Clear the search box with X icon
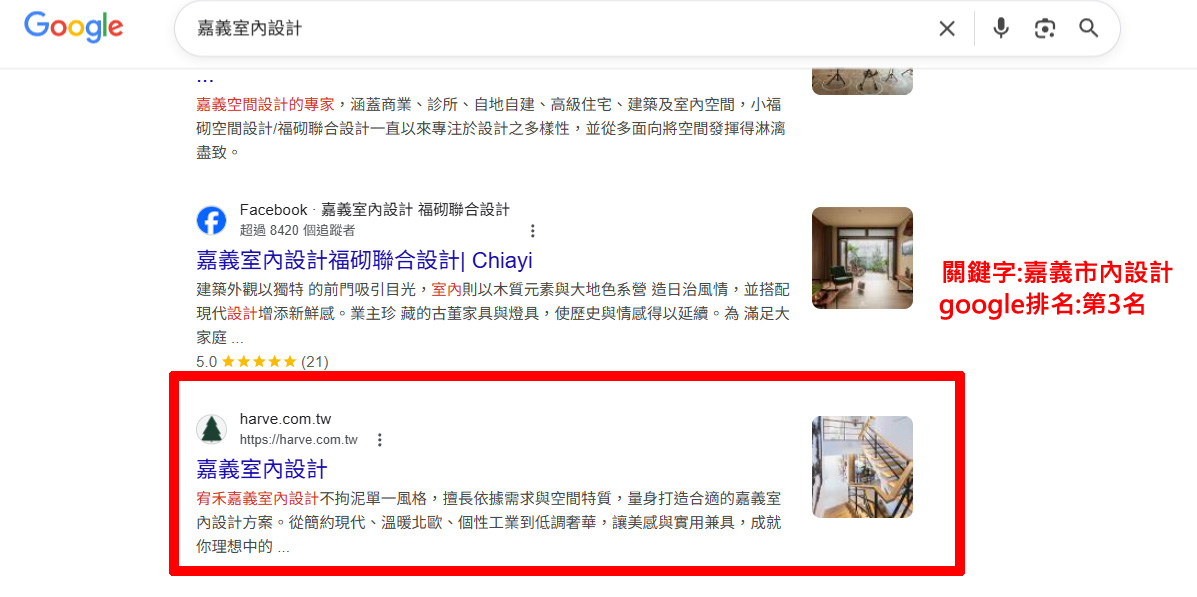 click(x=947, y=29)
